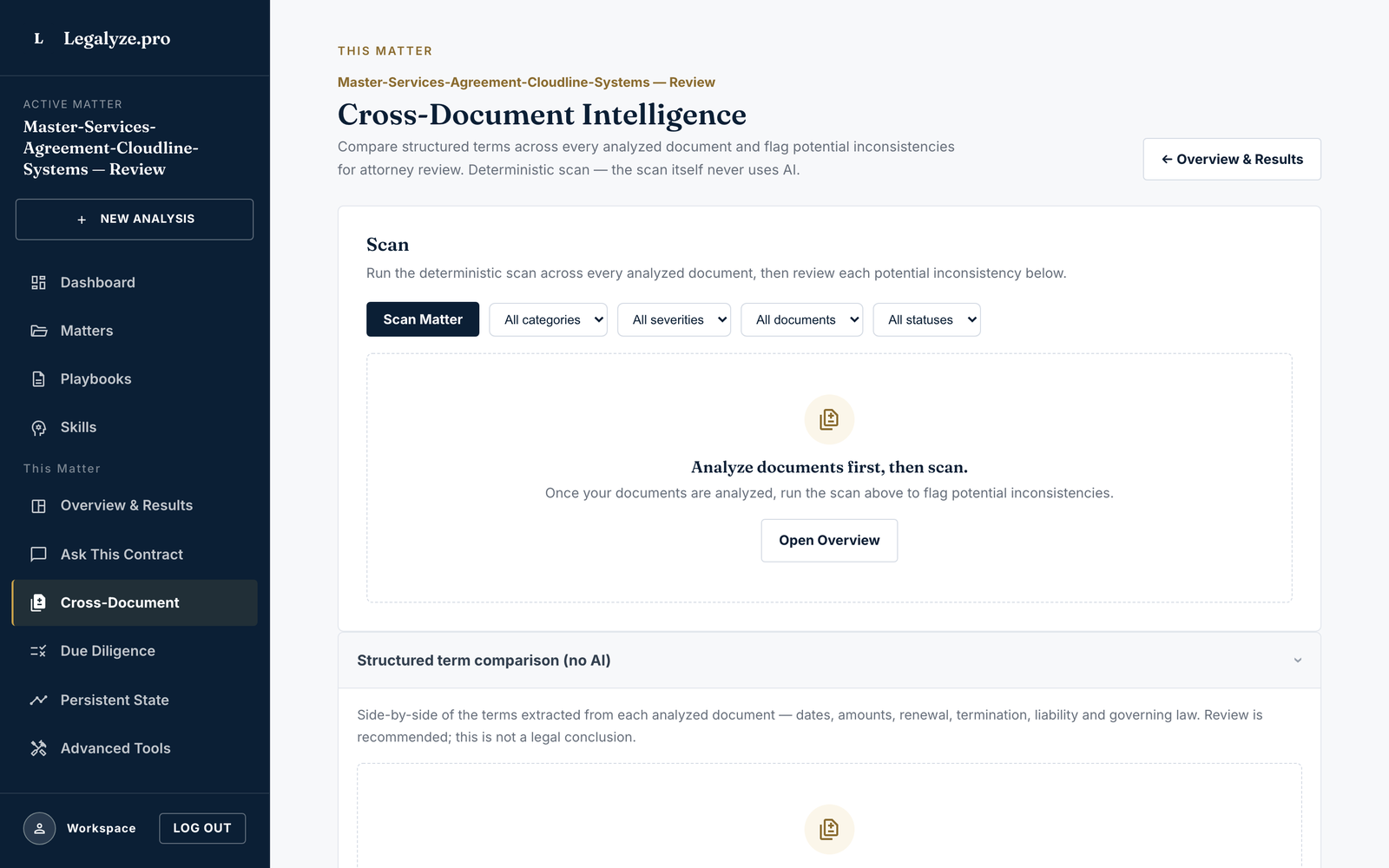
Task: Click the back to Overview & Results button
Action: pyautogui.click(x=1232, y=159)
